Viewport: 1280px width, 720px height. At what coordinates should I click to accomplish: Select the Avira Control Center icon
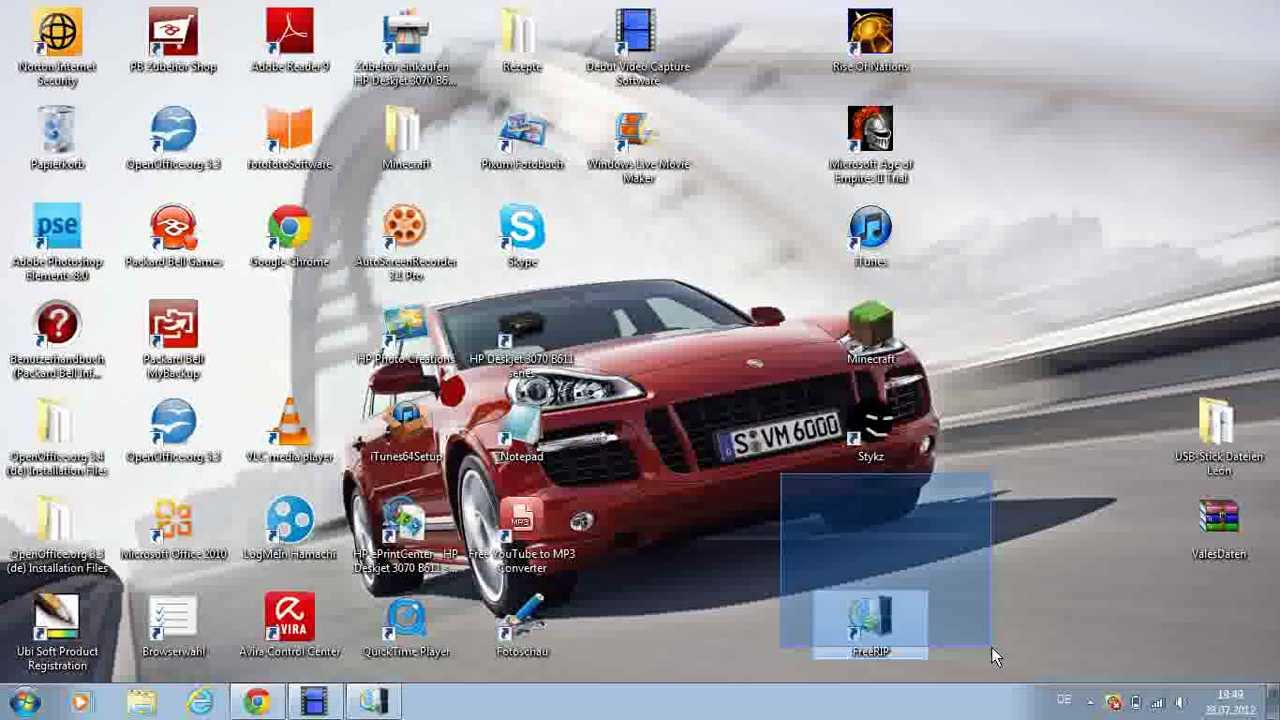(x=289, y=627)
